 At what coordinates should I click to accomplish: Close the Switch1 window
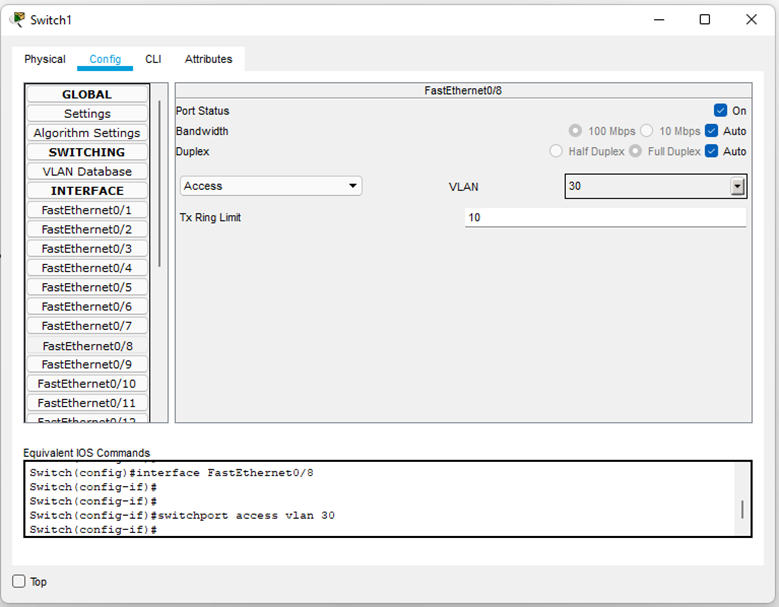(x=751, y=19)
